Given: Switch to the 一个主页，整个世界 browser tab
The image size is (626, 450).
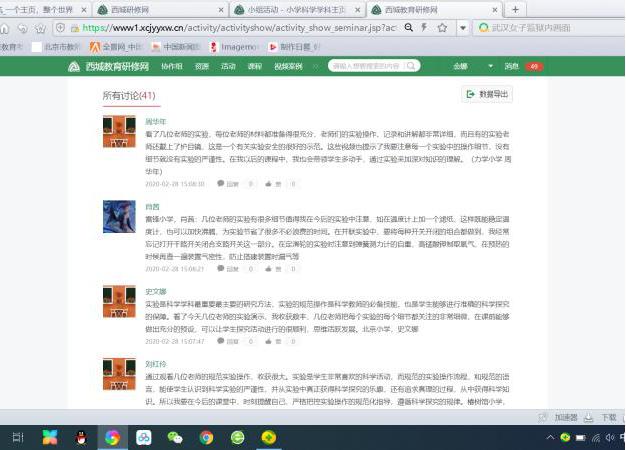Looking at the screenshot, I should [43, 10].
